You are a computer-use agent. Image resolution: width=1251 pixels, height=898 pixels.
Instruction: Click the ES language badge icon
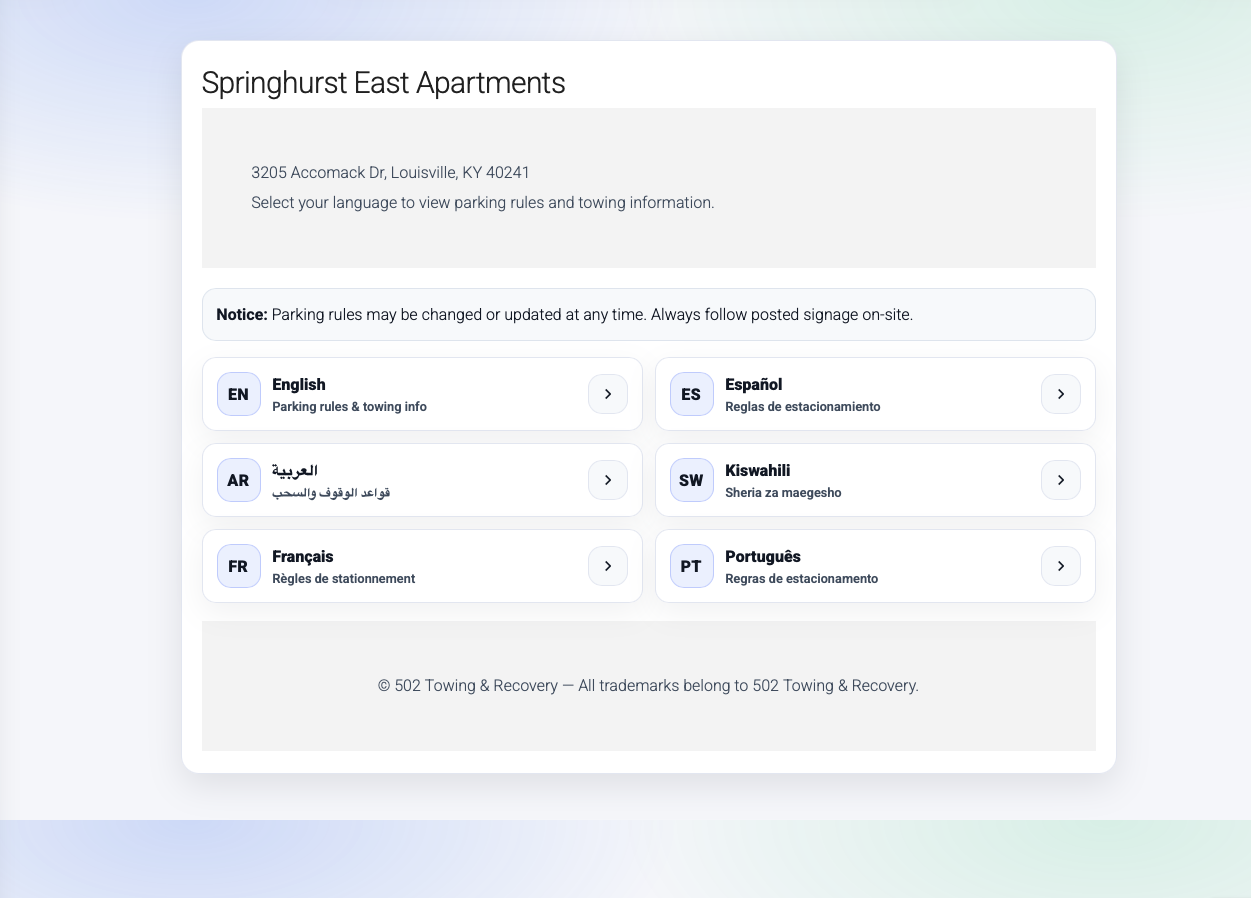pyautogui.click(x=691, y=393)
